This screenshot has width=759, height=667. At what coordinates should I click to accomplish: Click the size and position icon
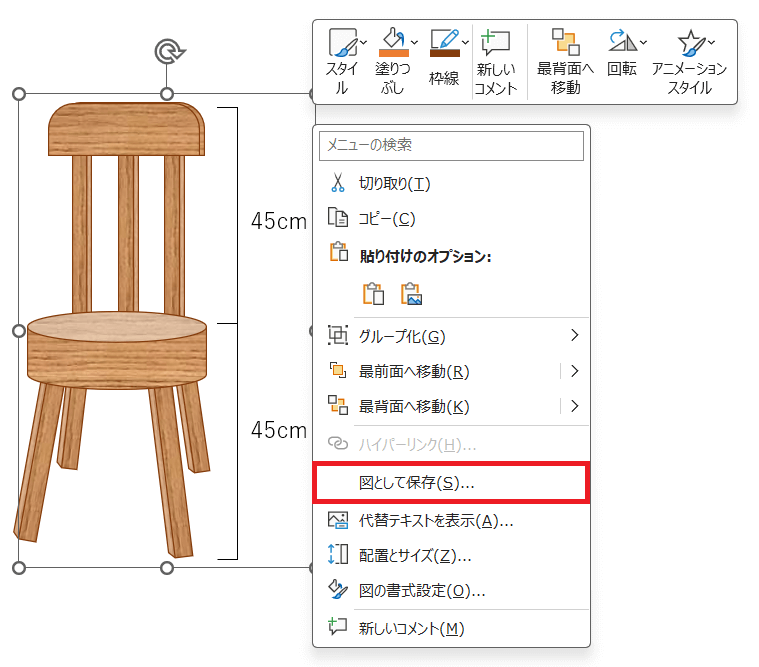(338, 554)
